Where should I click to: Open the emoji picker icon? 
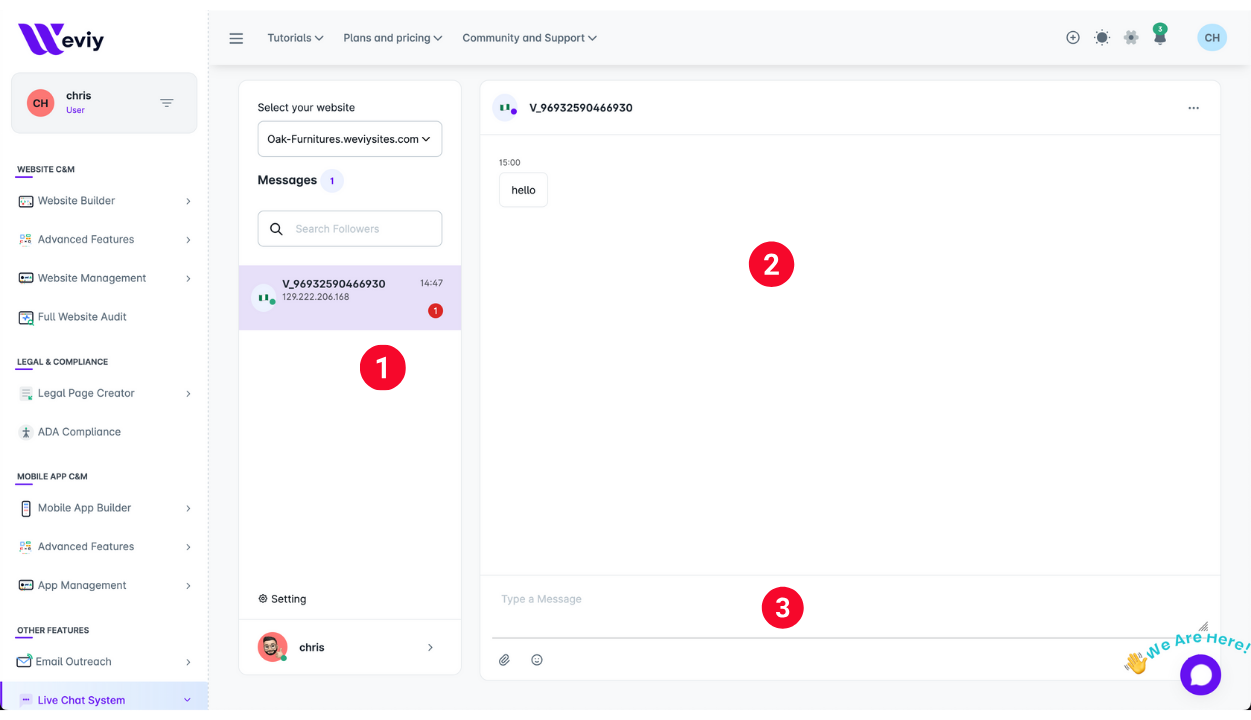pyautogui.click(x=537, y=660)
